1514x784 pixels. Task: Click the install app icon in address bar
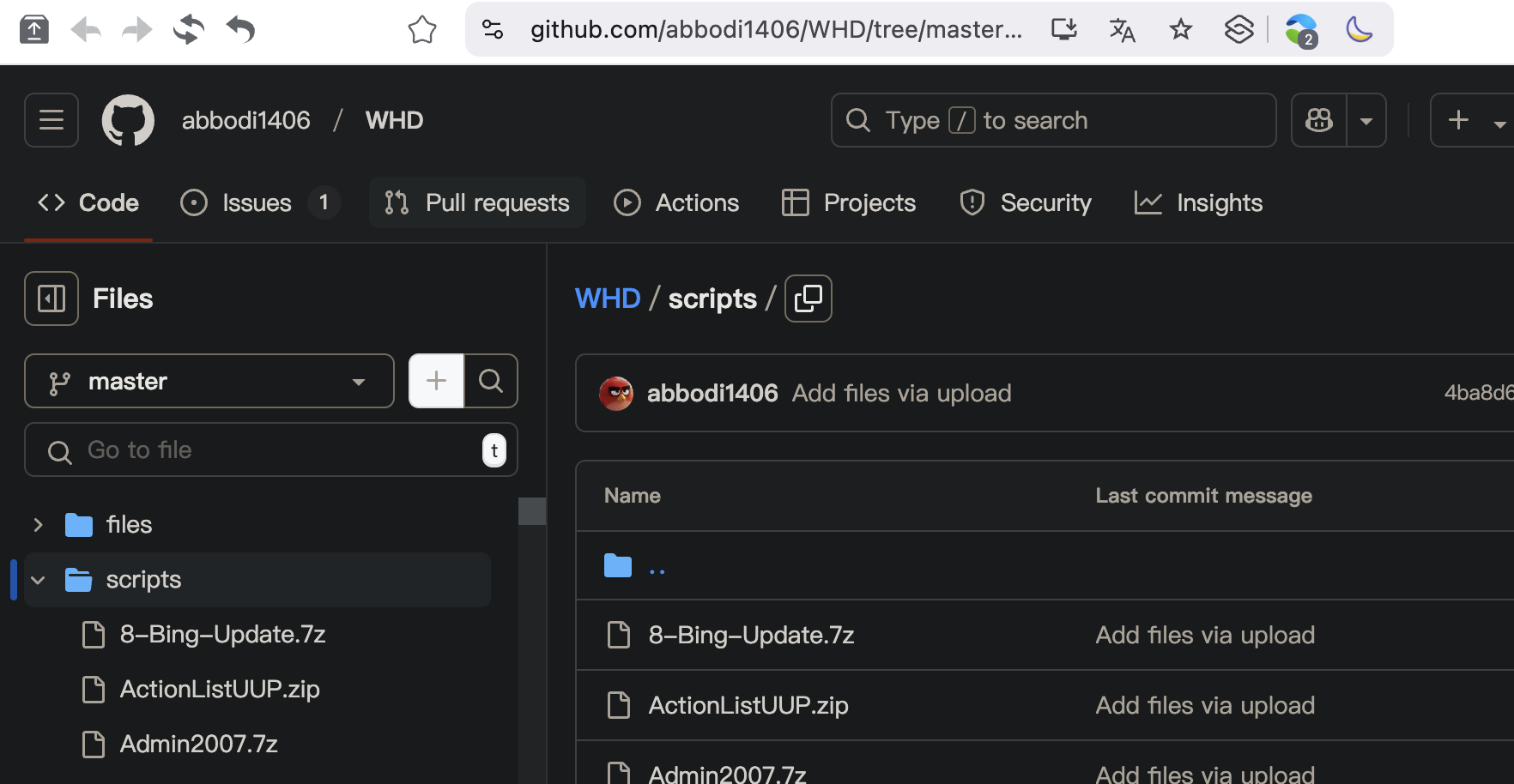pyautogui.click(x=1064, y=30)
